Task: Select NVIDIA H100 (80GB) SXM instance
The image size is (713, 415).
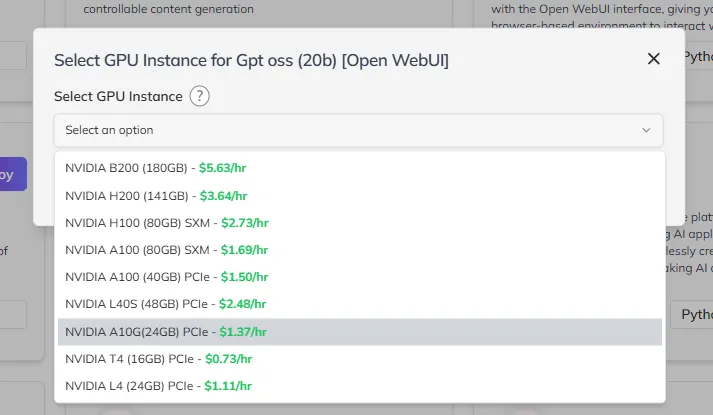Action: tap(360, 223)
